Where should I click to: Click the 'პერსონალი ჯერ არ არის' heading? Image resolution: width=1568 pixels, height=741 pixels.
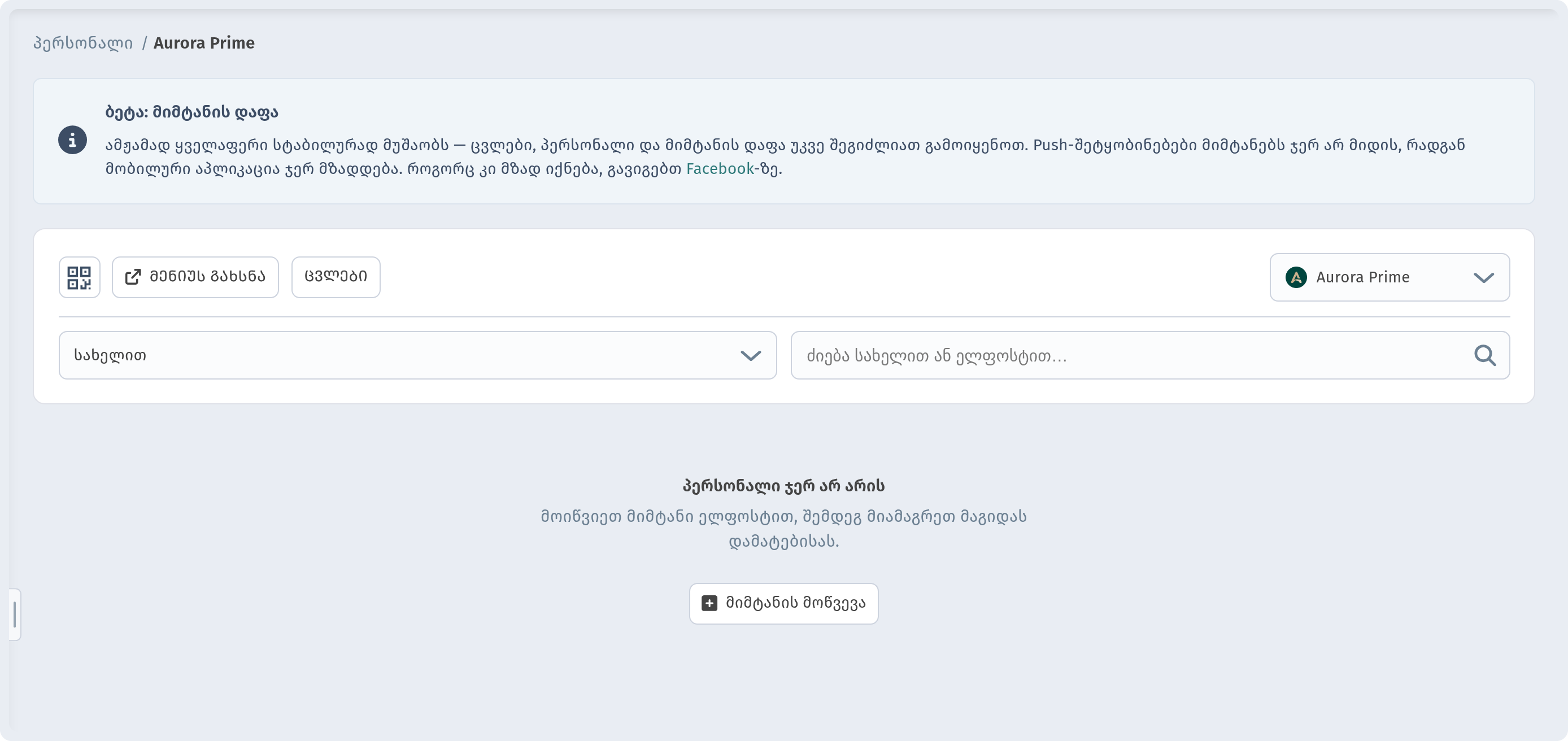[783, 486]
